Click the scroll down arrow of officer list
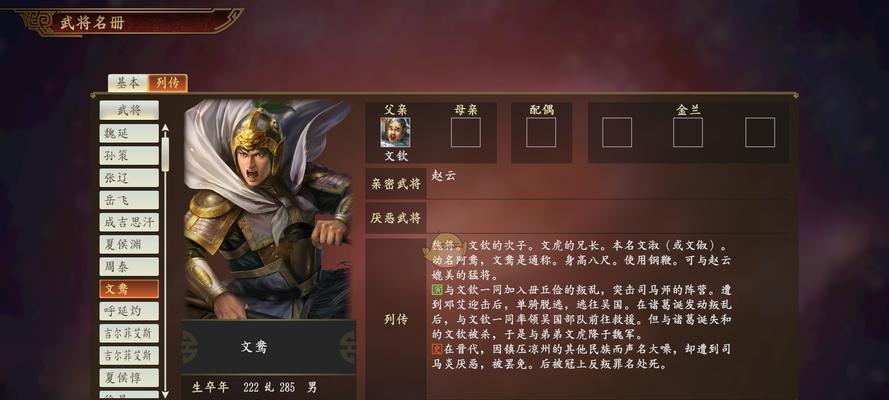 [x=165, y=393]
